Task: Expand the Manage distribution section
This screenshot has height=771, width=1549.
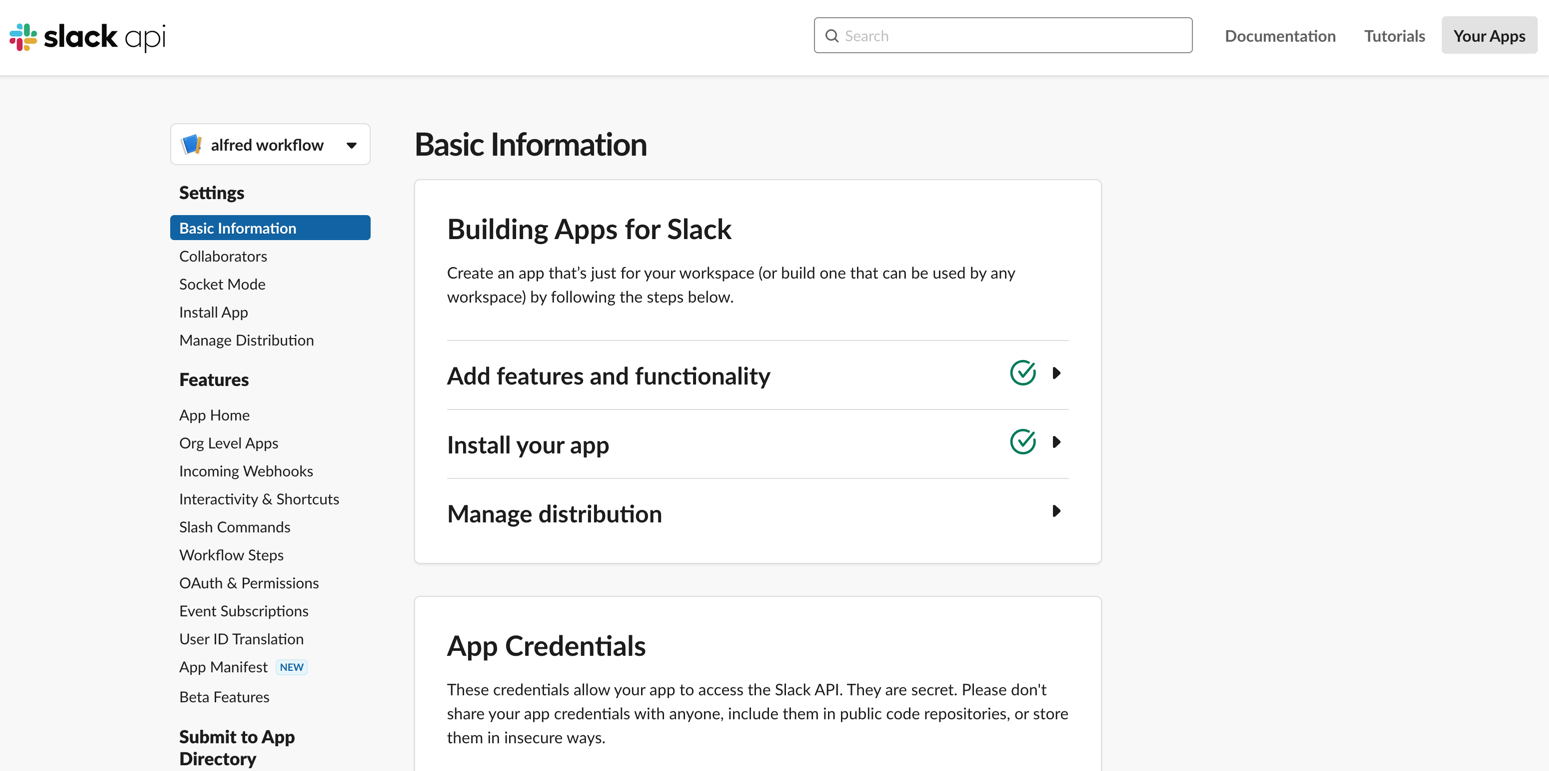Action: (758, 513)
